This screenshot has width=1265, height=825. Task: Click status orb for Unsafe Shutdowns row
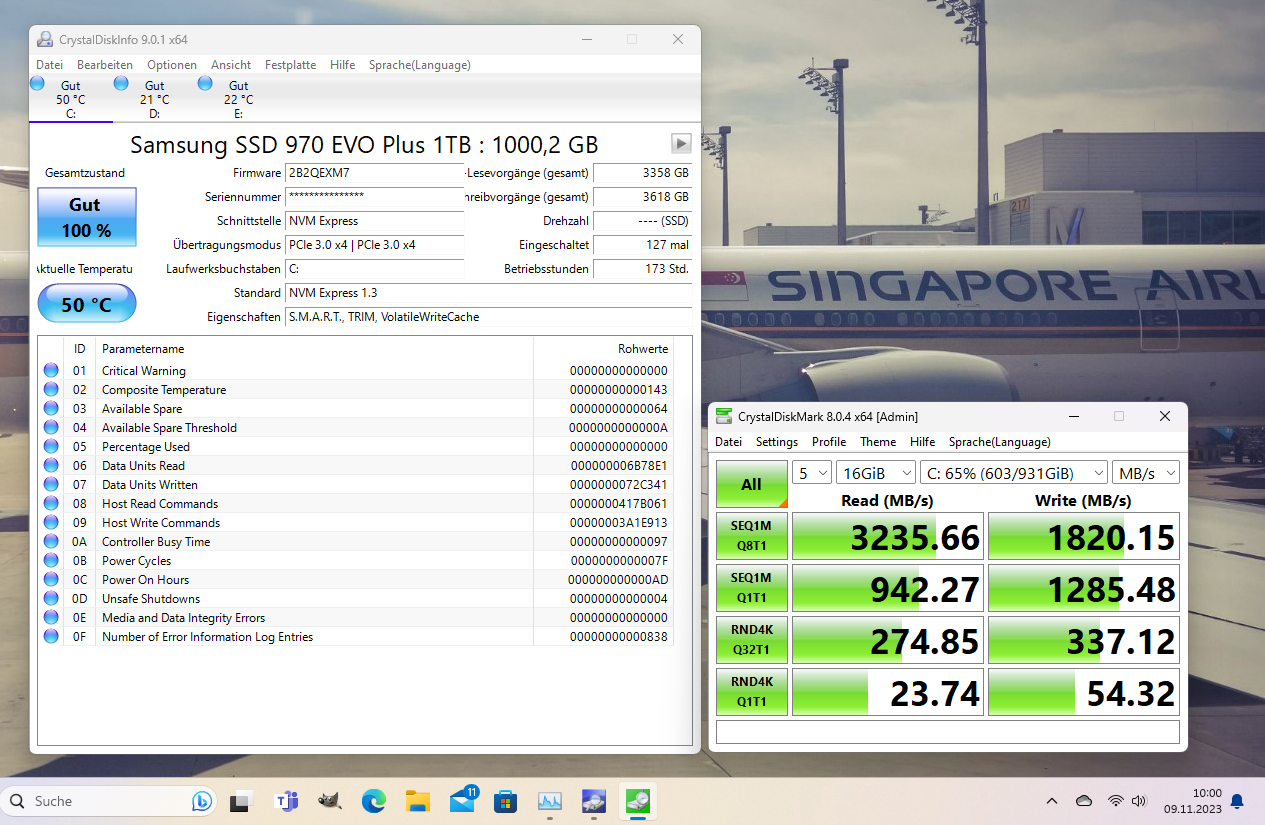tap(51, 599)
